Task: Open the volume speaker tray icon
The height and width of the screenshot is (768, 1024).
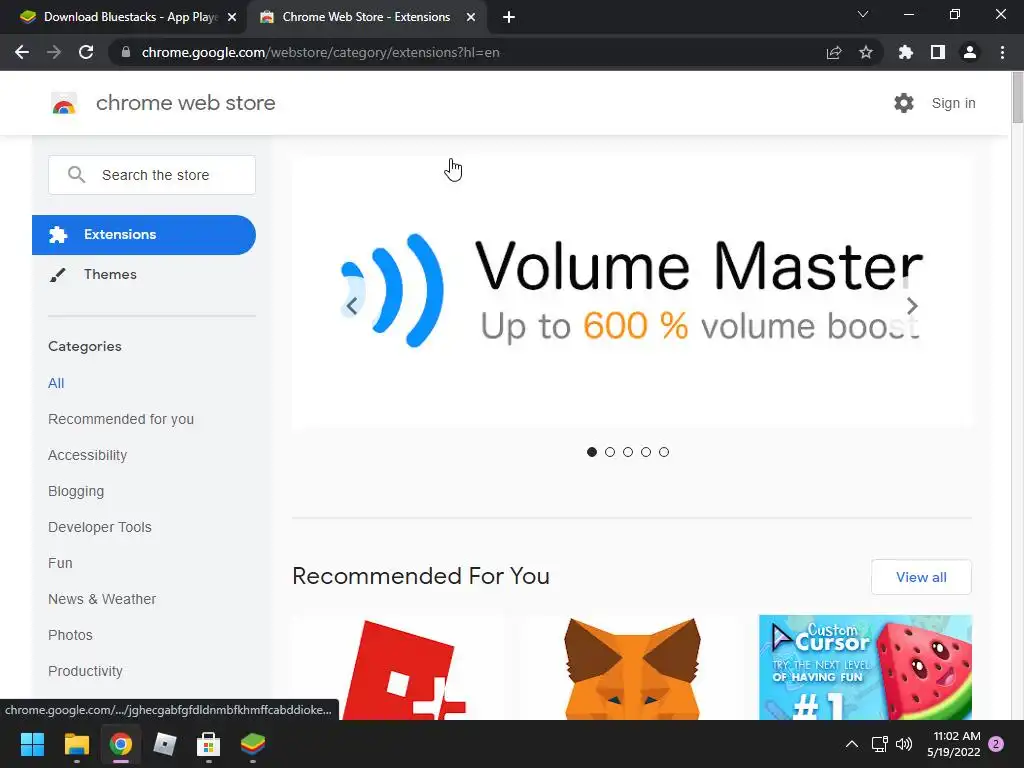Action: (904, 744)
